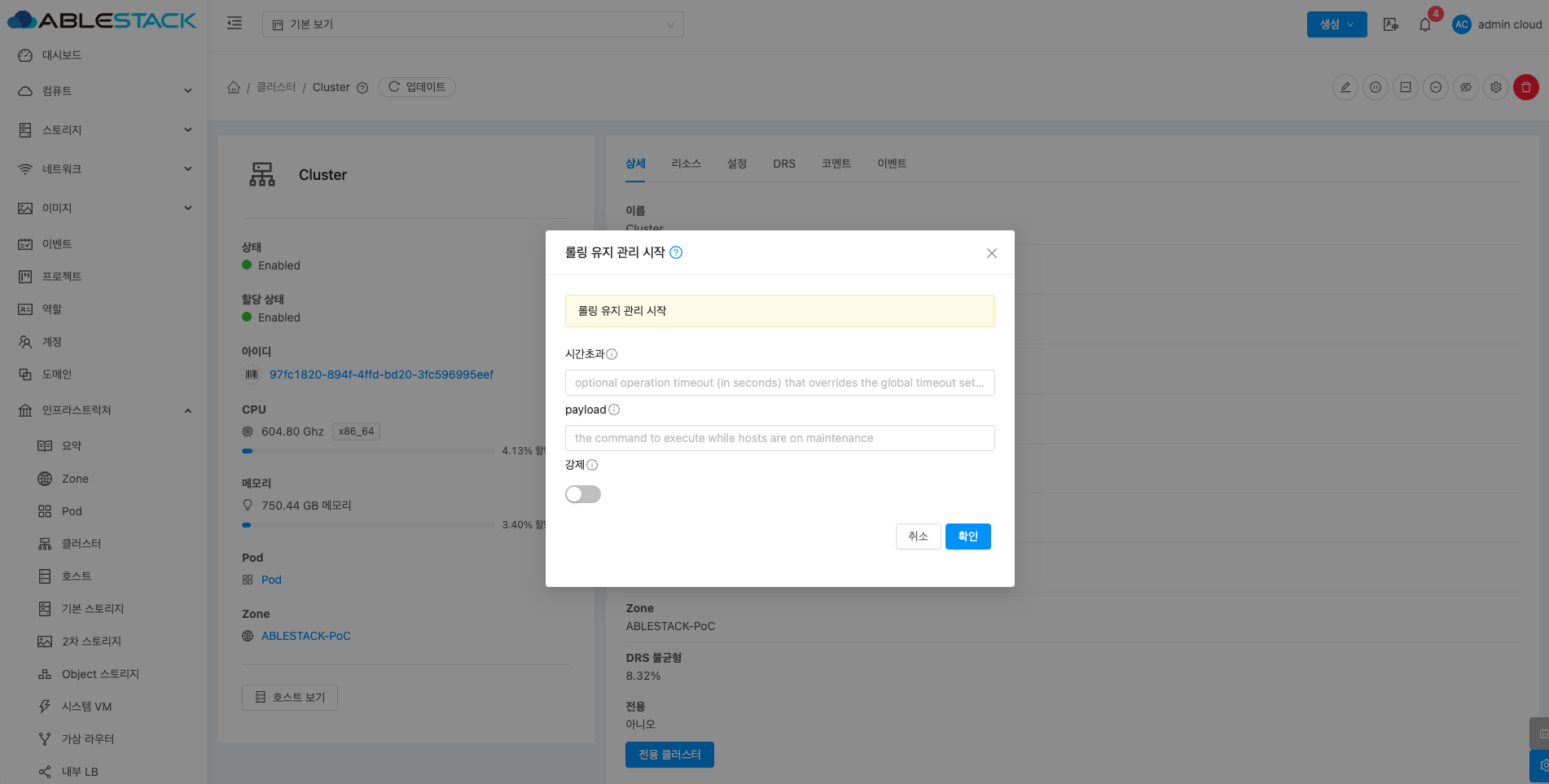Open 대시보드 in the sidebar

click(x=62, y=55)
